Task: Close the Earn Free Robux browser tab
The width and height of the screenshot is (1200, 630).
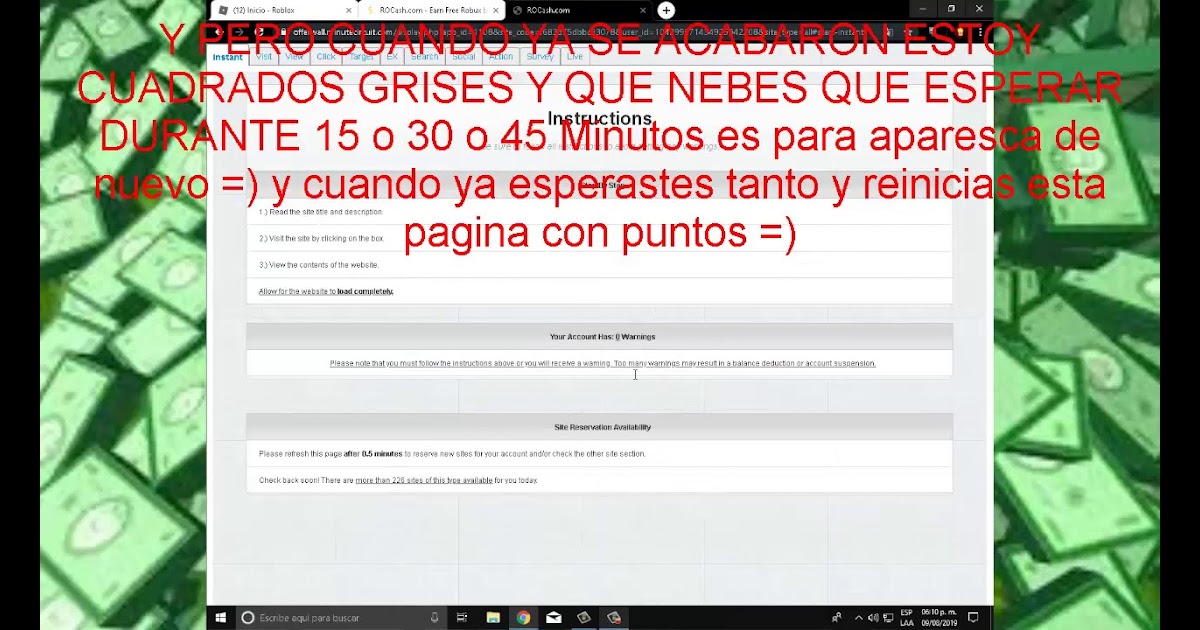Action: 497,10
